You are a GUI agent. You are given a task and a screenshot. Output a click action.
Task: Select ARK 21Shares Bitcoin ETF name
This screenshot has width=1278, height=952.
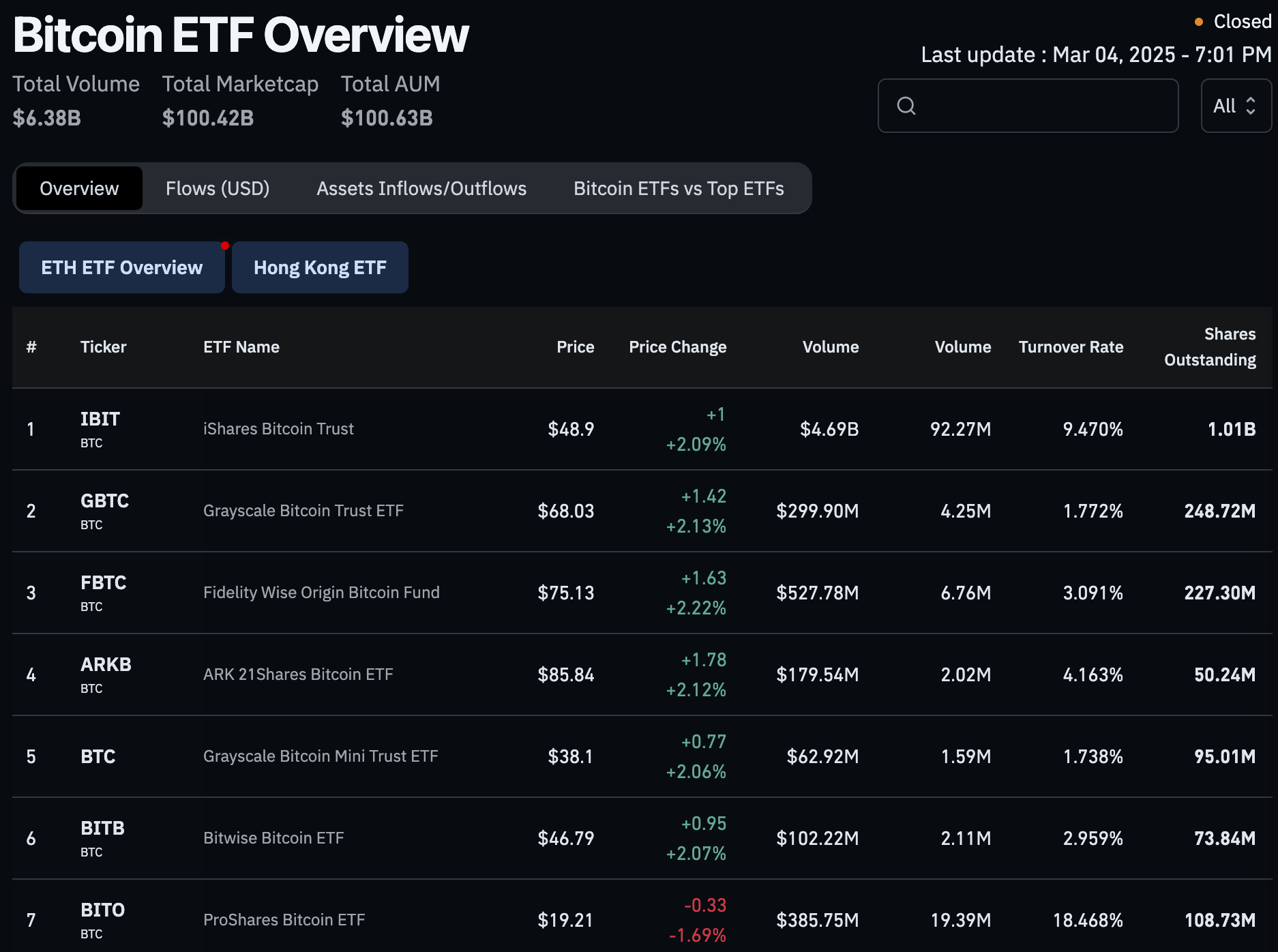pyautogui.click(x=298, y=674)
